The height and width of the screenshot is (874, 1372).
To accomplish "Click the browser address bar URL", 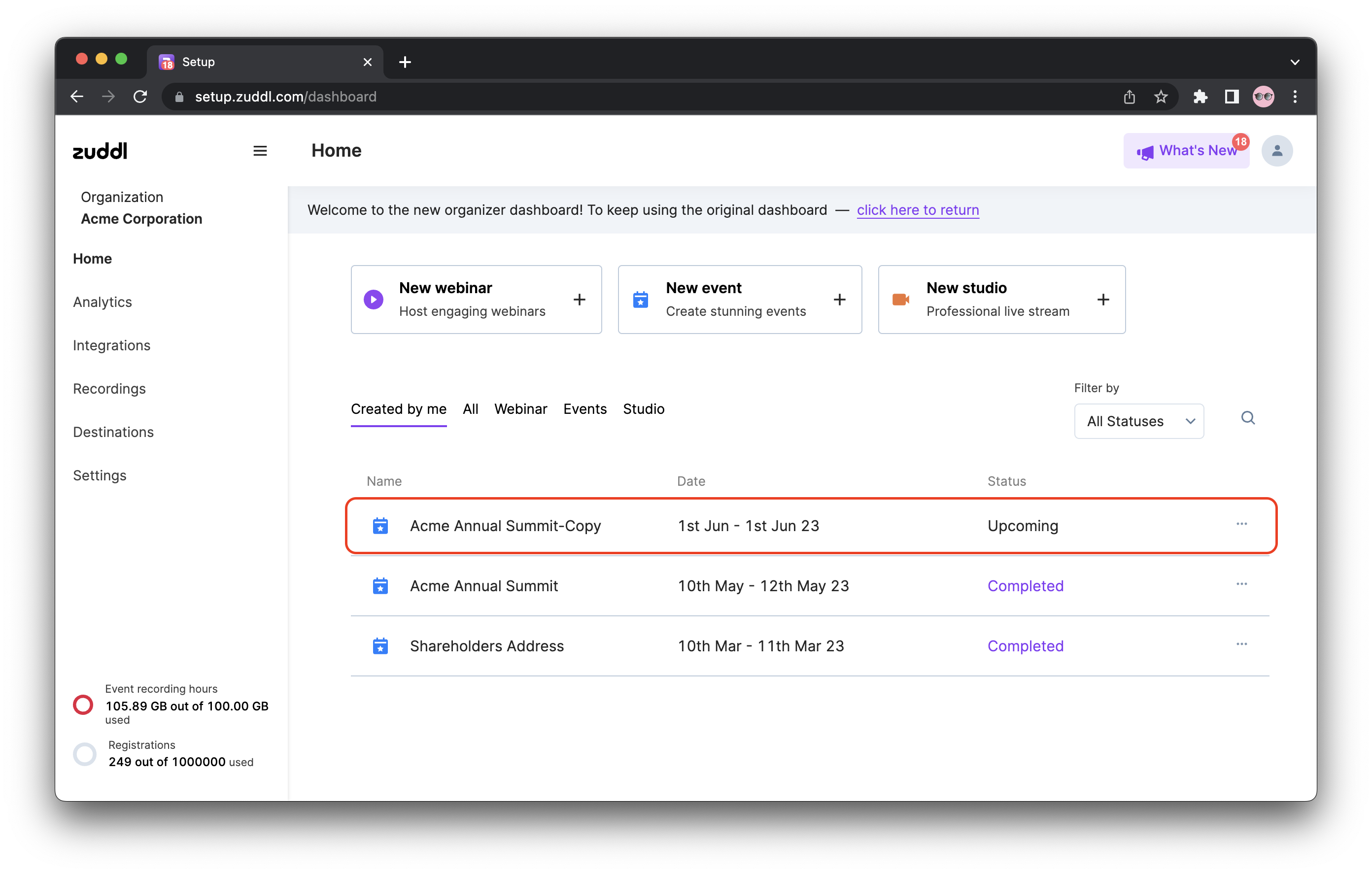I will (285, 97).
